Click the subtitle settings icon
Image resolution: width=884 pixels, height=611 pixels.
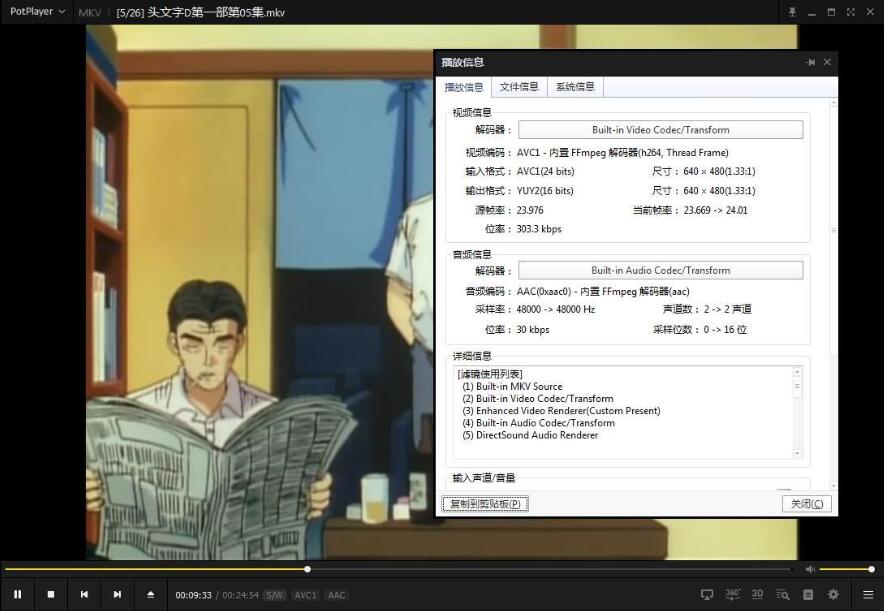808,594
